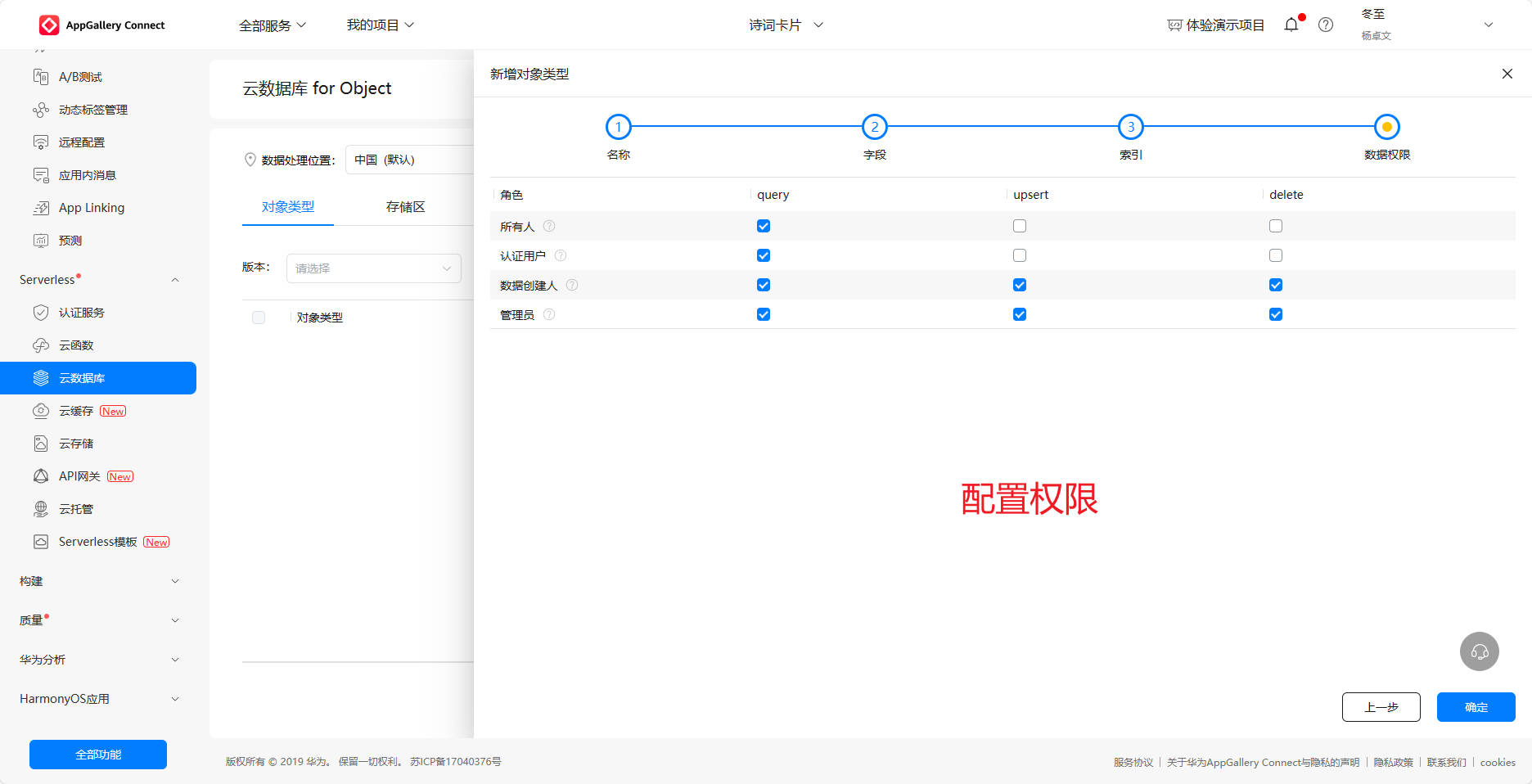Go to step 2 字段
This screenshot has width=1532, height=784.
[x=875, y=127]
